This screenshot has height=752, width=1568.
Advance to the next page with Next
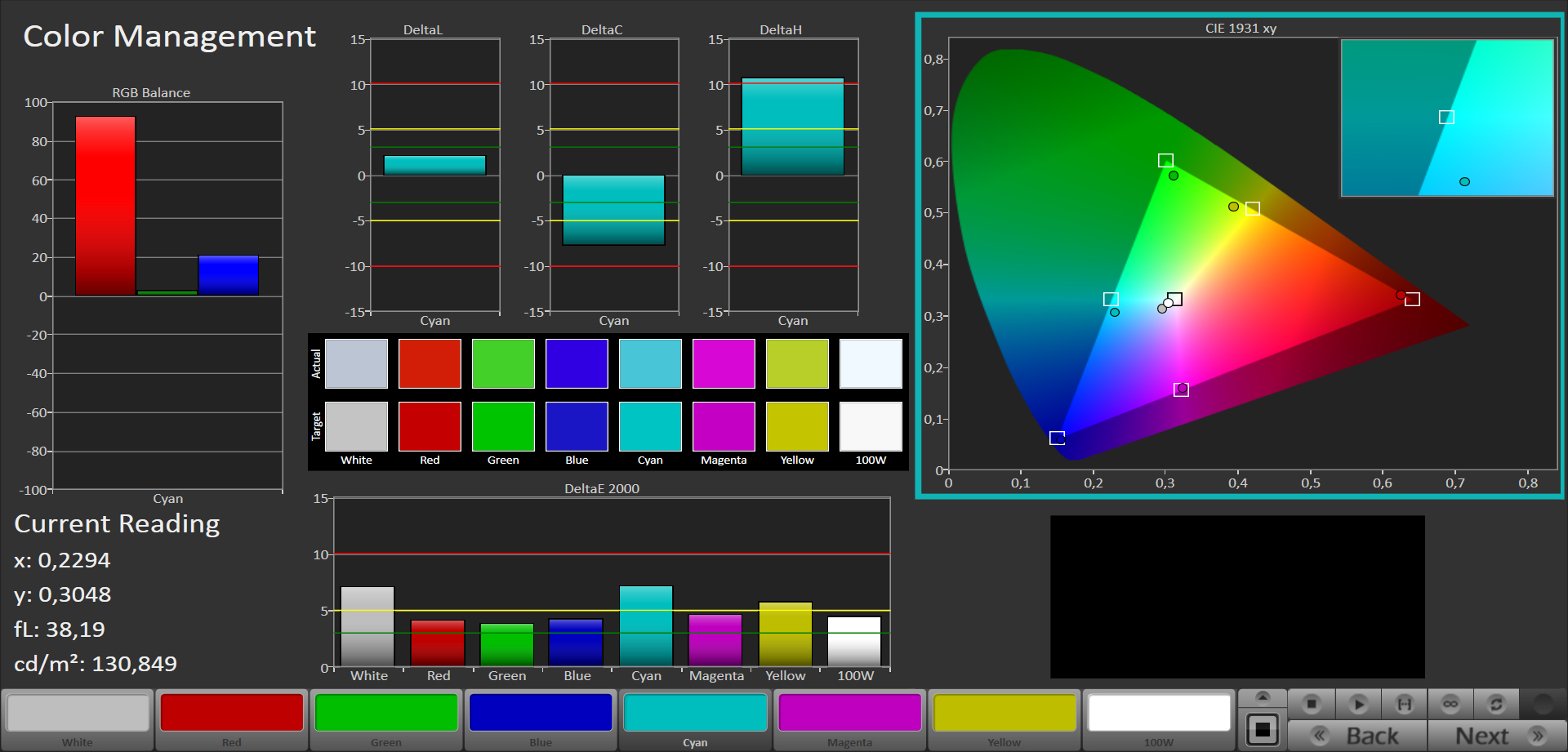pos(1498,736)
